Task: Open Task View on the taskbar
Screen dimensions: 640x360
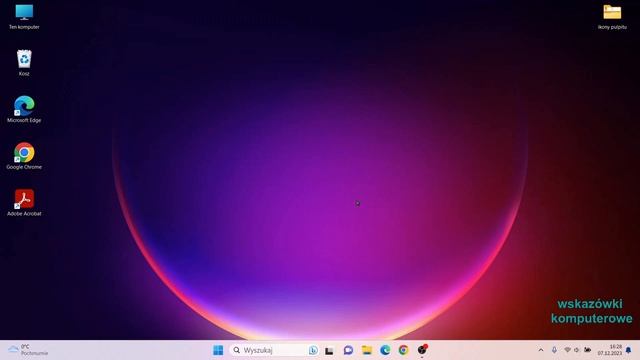Action: pos(329,350)
